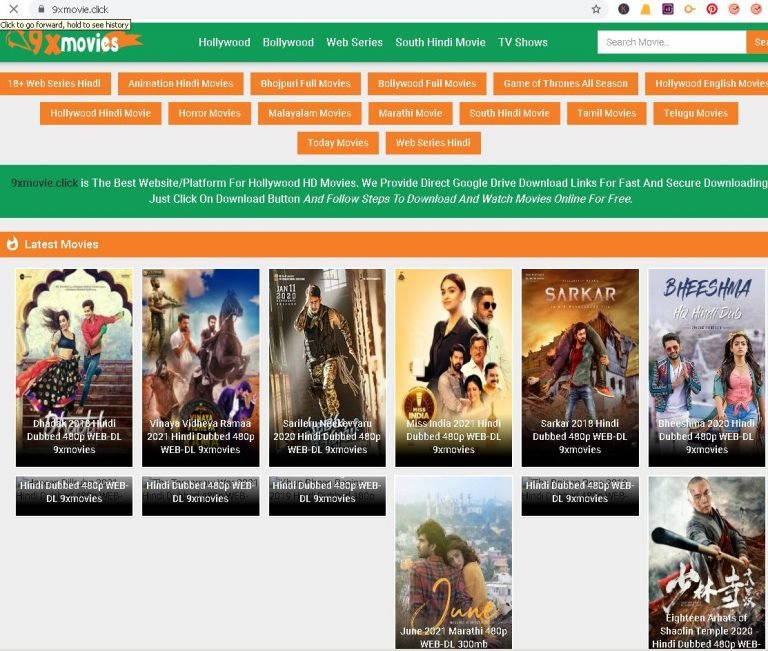The height and width of the screenshot is (651, 768).
Task: Select Hollywood English Movies category
Action: pos(707,83)
